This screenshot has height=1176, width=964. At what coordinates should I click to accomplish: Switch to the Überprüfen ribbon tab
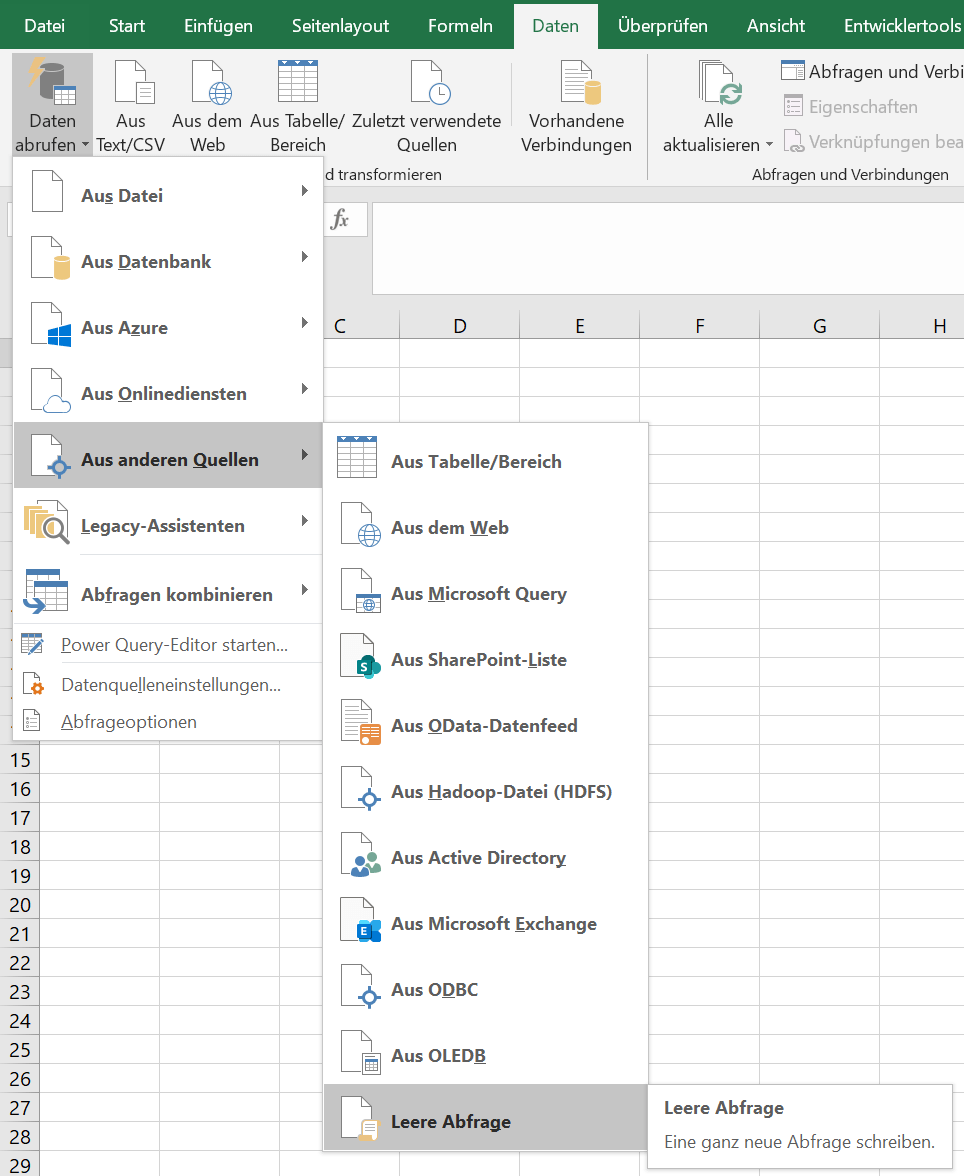point(662,26)
